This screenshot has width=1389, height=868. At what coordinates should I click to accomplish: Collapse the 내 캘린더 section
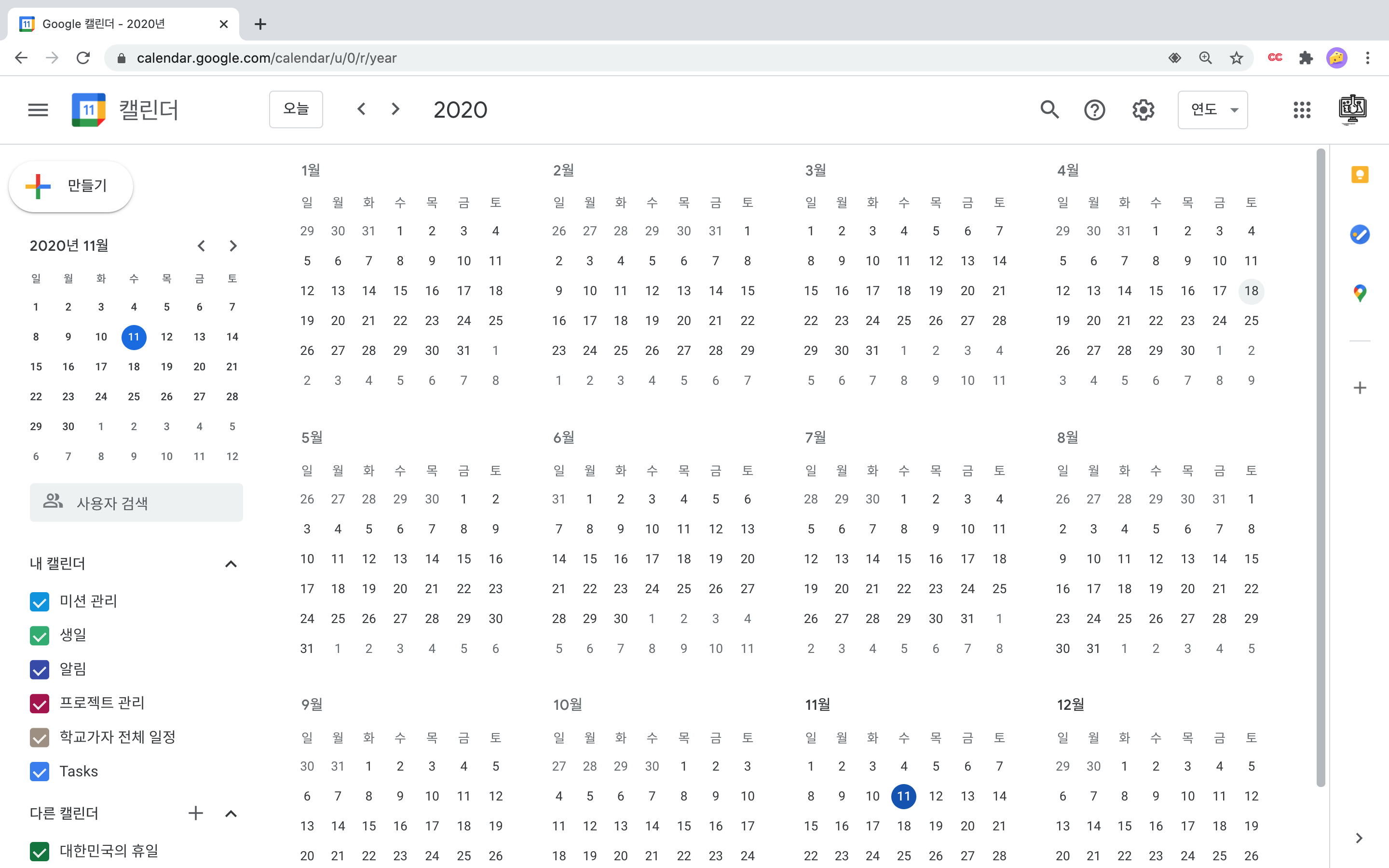231,564
